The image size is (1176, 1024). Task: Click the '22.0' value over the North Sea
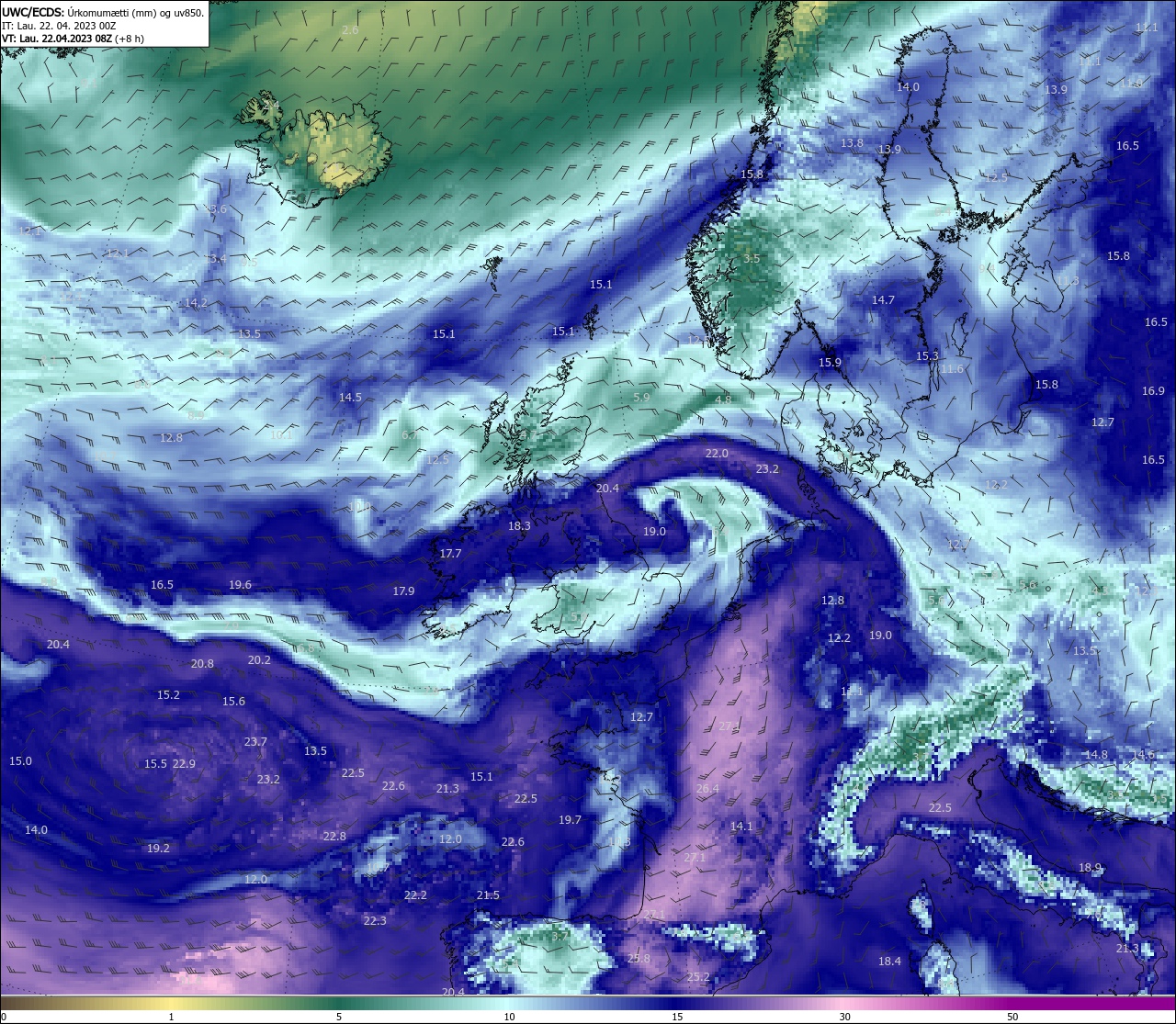click(x=717, y=454)
